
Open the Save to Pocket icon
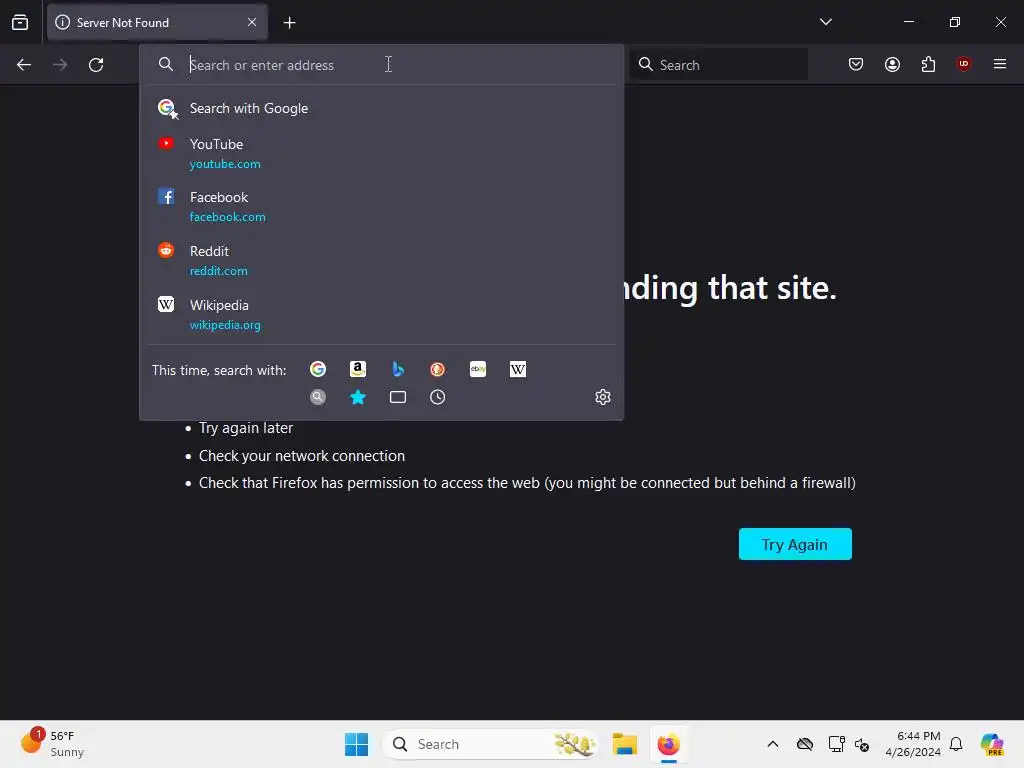coord(856,64)
